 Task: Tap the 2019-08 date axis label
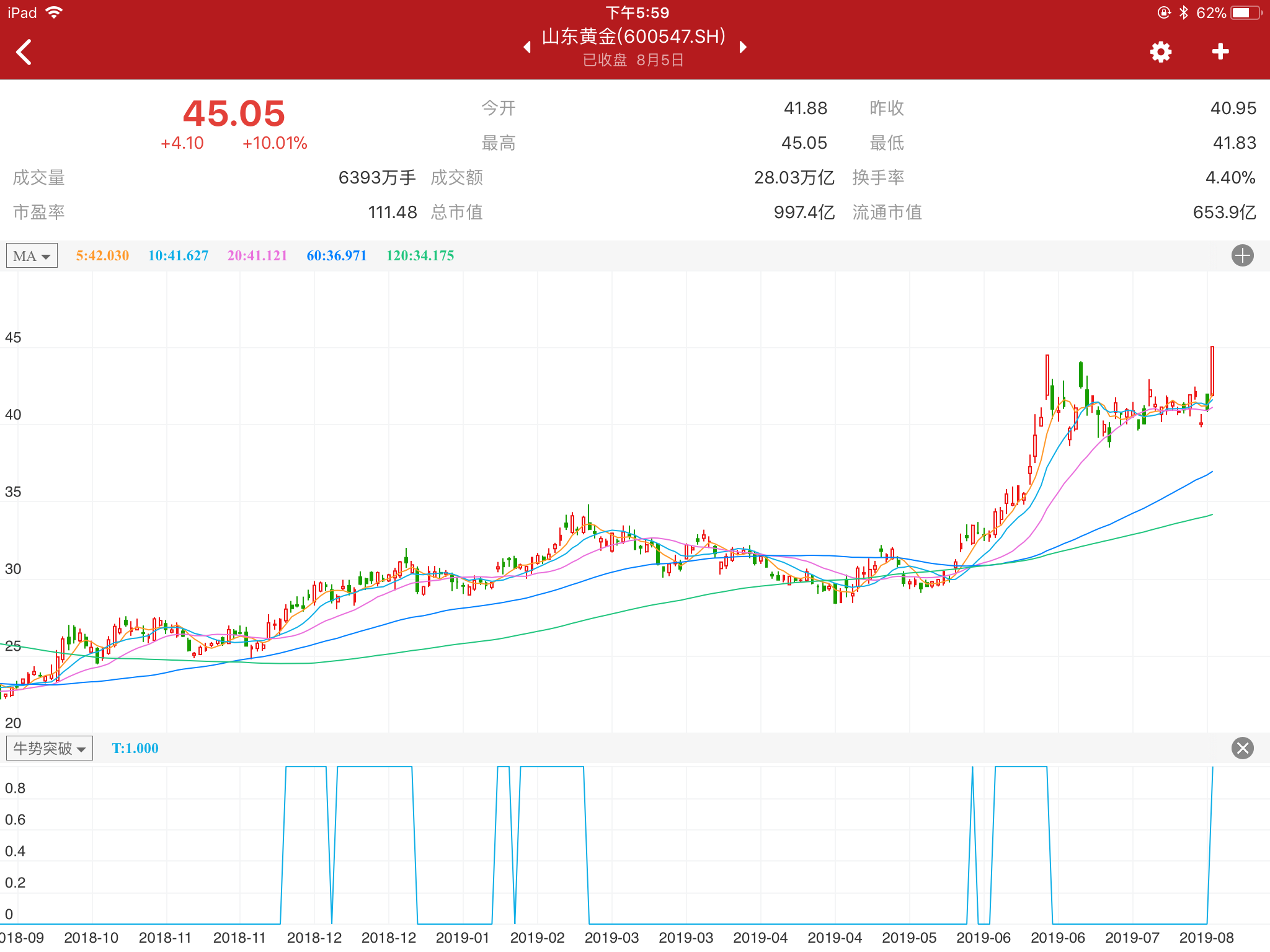(1206, 938)
